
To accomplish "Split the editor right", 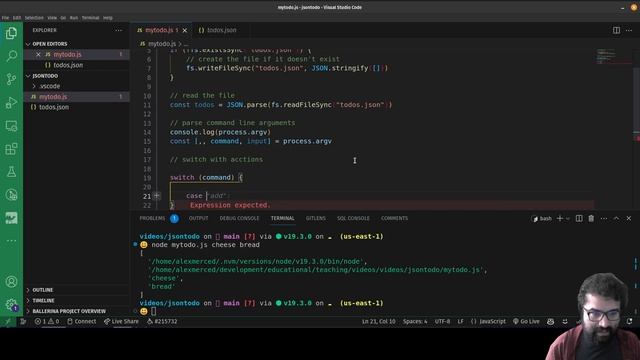I will (616, 30).
